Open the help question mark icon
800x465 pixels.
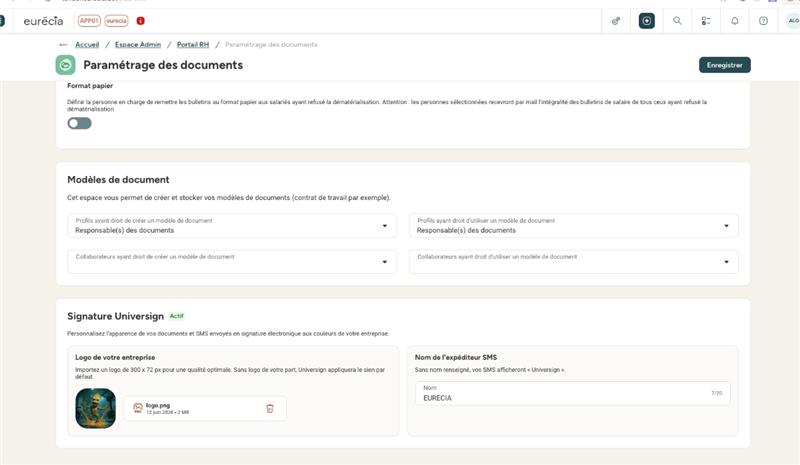[x=763, y=21]
